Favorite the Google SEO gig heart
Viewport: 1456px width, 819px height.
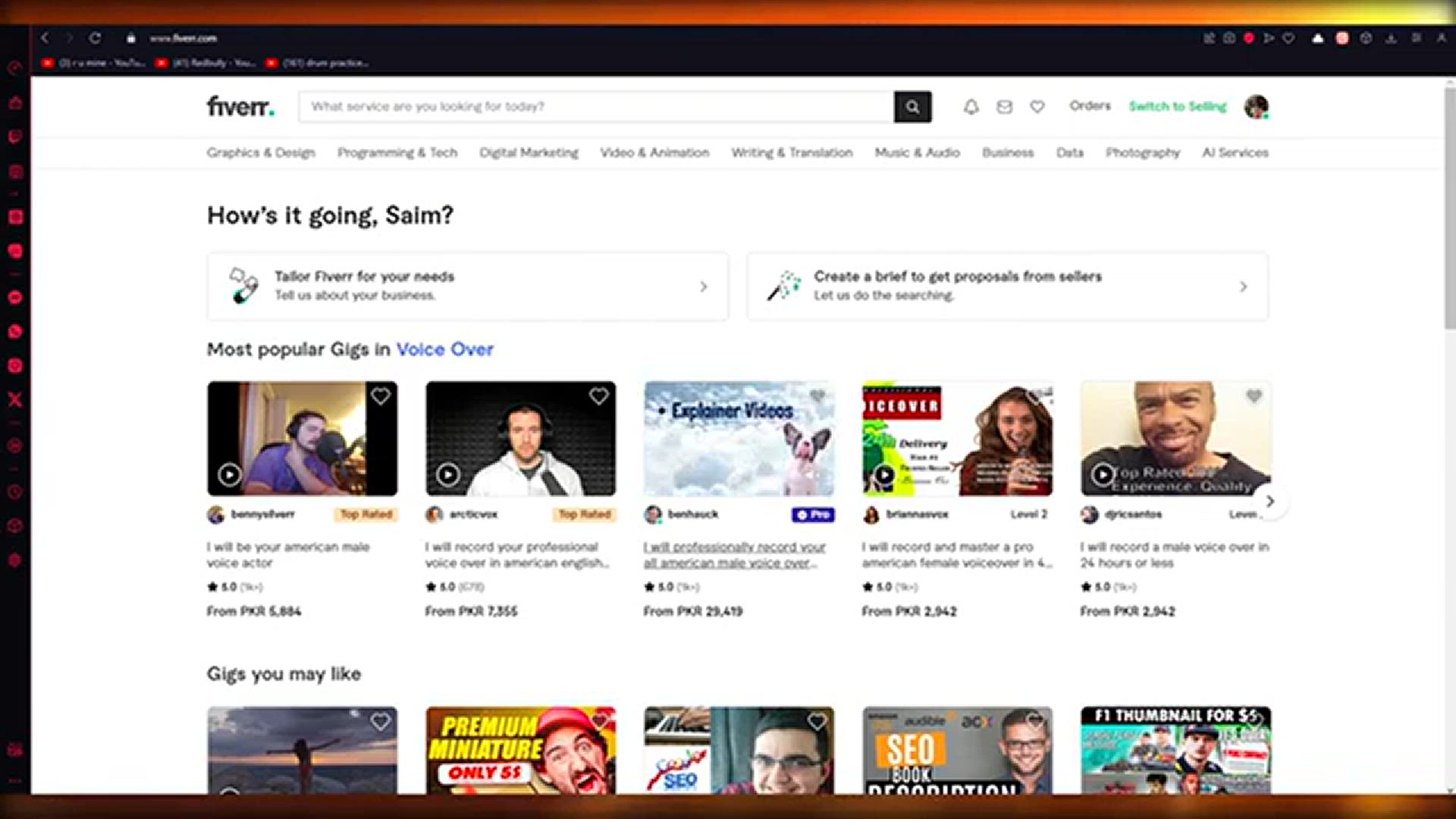pyautogui.click(x=817, y=722)
